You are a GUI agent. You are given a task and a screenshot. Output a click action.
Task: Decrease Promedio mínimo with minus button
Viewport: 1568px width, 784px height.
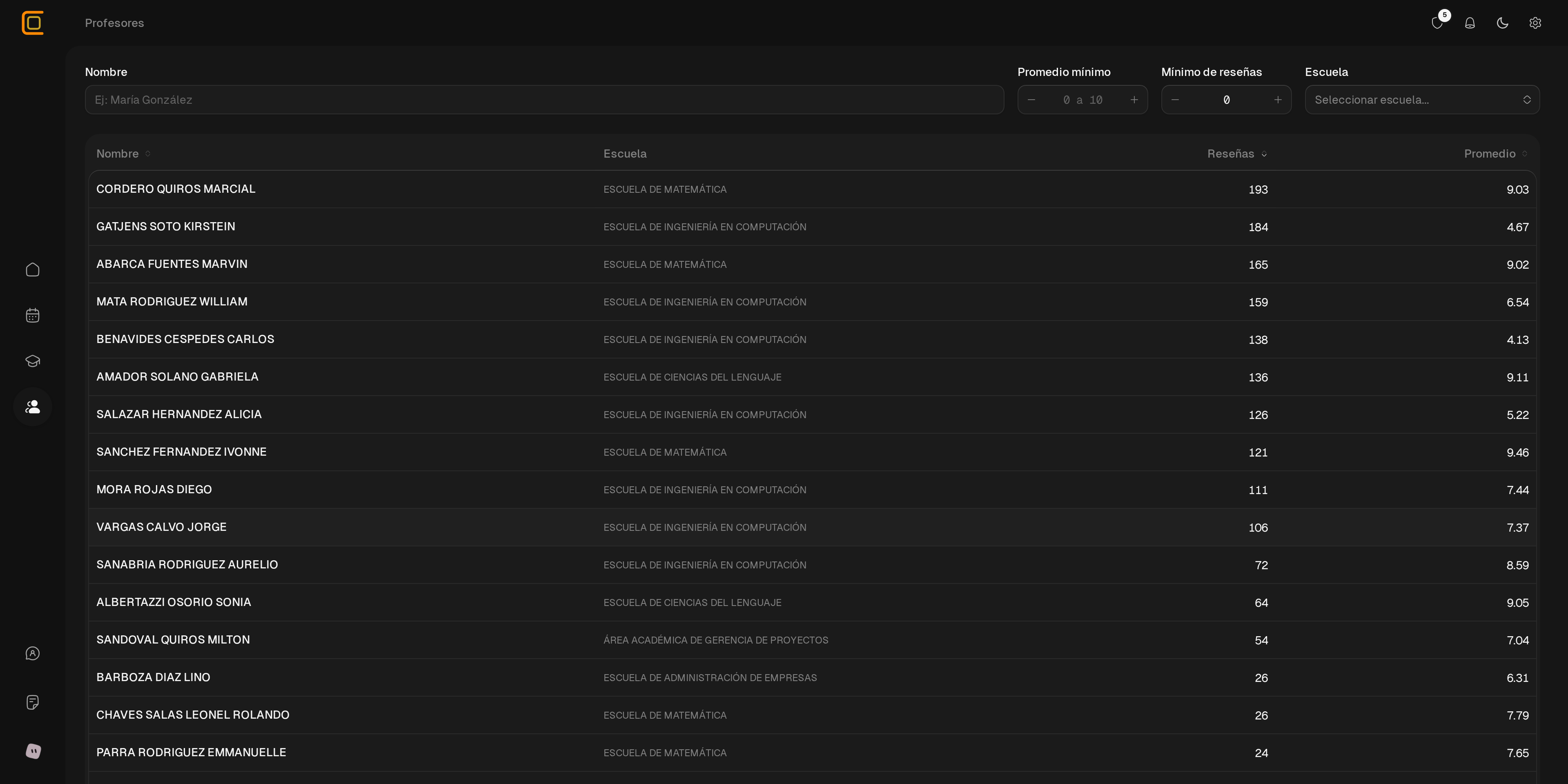coord(1032,100)
